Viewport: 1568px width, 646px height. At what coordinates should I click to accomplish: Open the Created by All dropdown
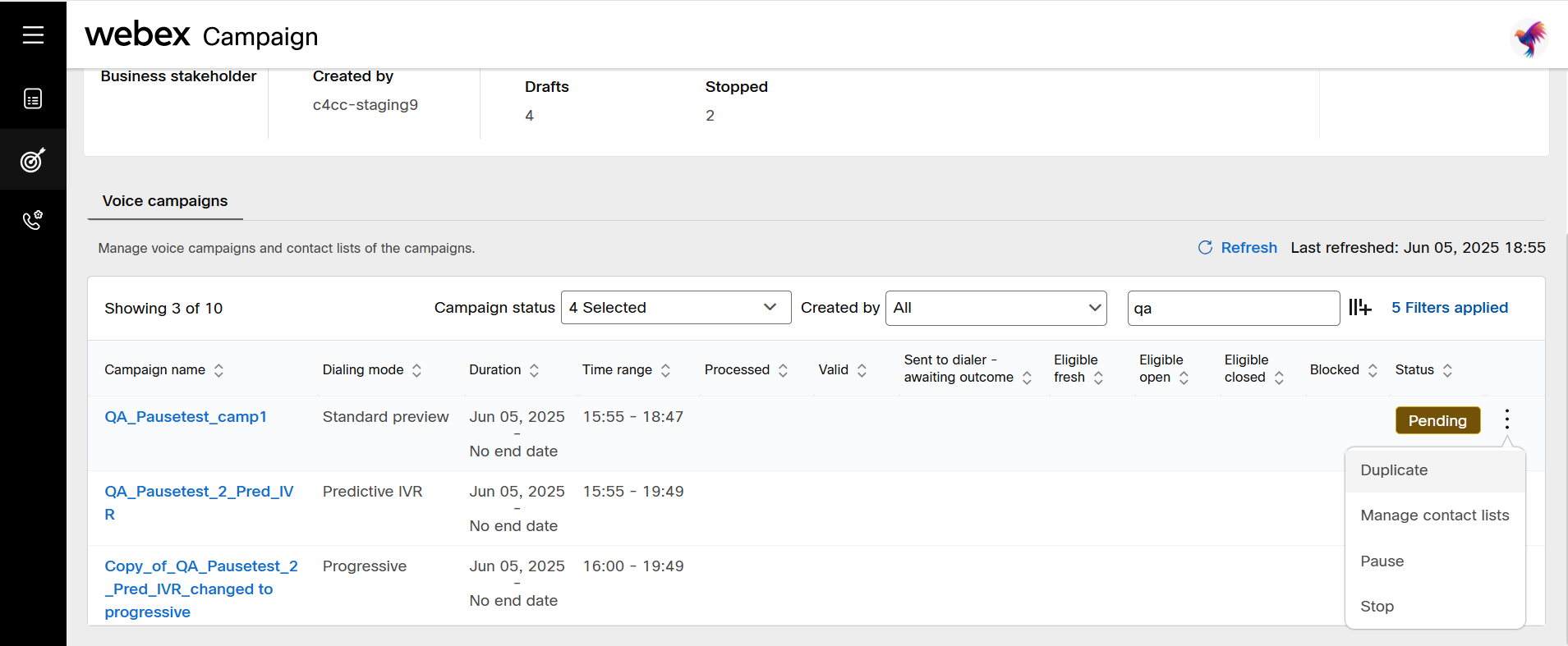click(996, 308)
